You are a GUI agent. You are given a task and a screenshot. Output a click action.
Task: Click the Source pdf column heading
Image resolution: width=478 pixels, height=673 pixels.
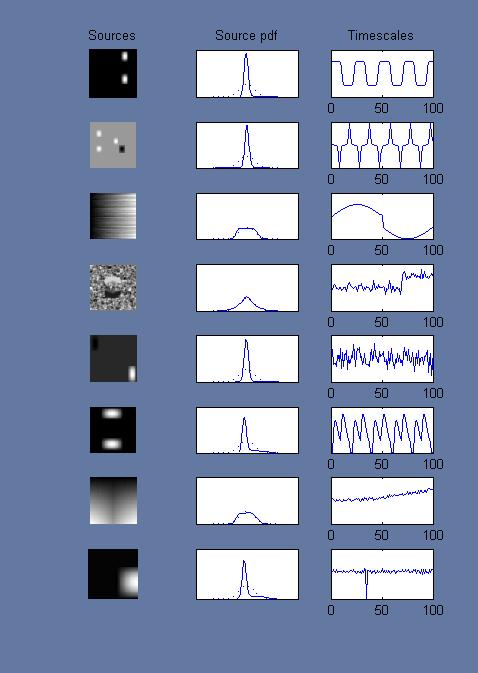click(x=246, y=35)
